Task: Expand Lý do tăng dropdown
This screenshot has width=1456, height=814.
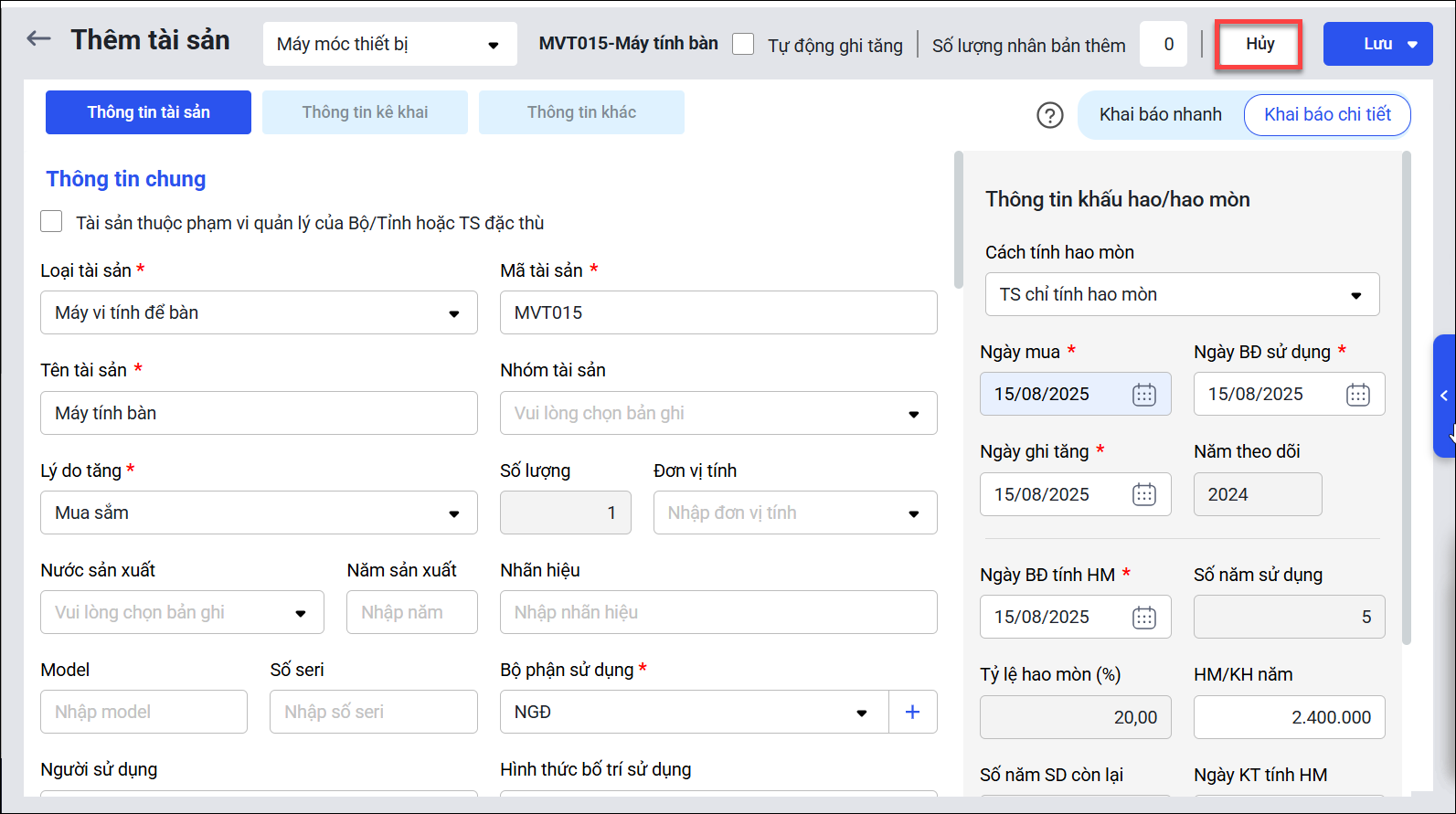Action: (259, 513)
